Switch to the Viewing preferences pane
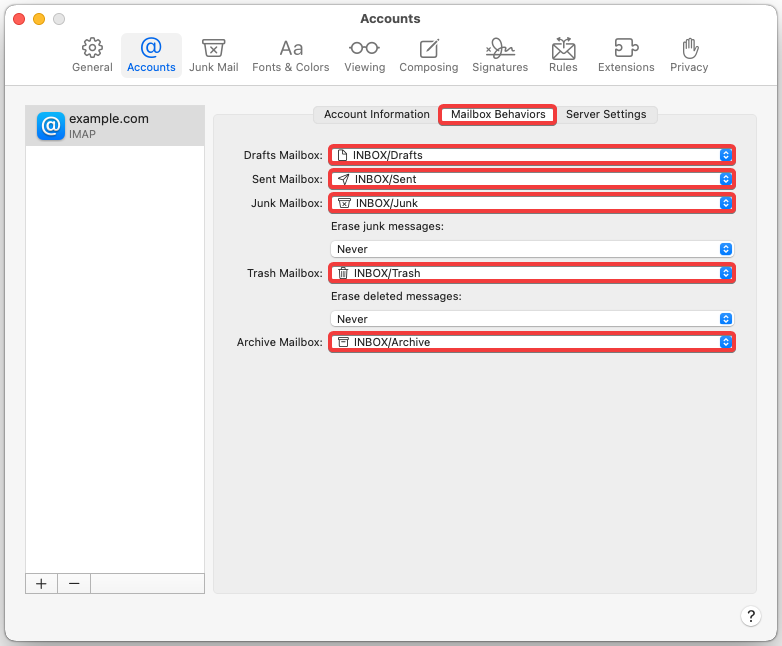Screen dimensions: 782x646 tap(364, 55)
